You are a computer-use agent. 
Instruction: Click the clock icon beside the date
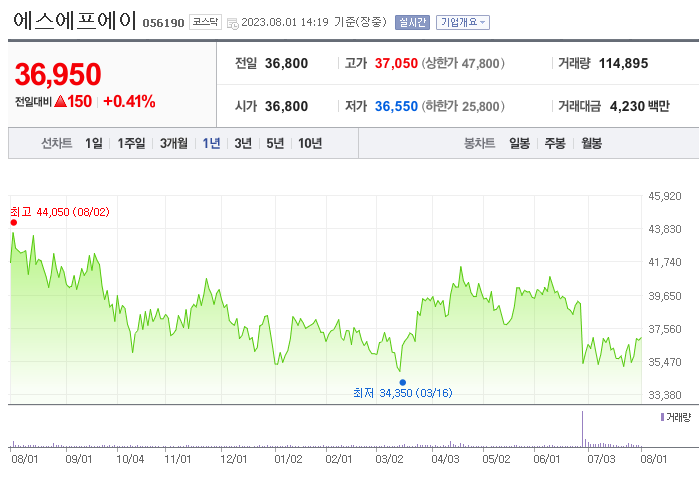pos(233,24)
